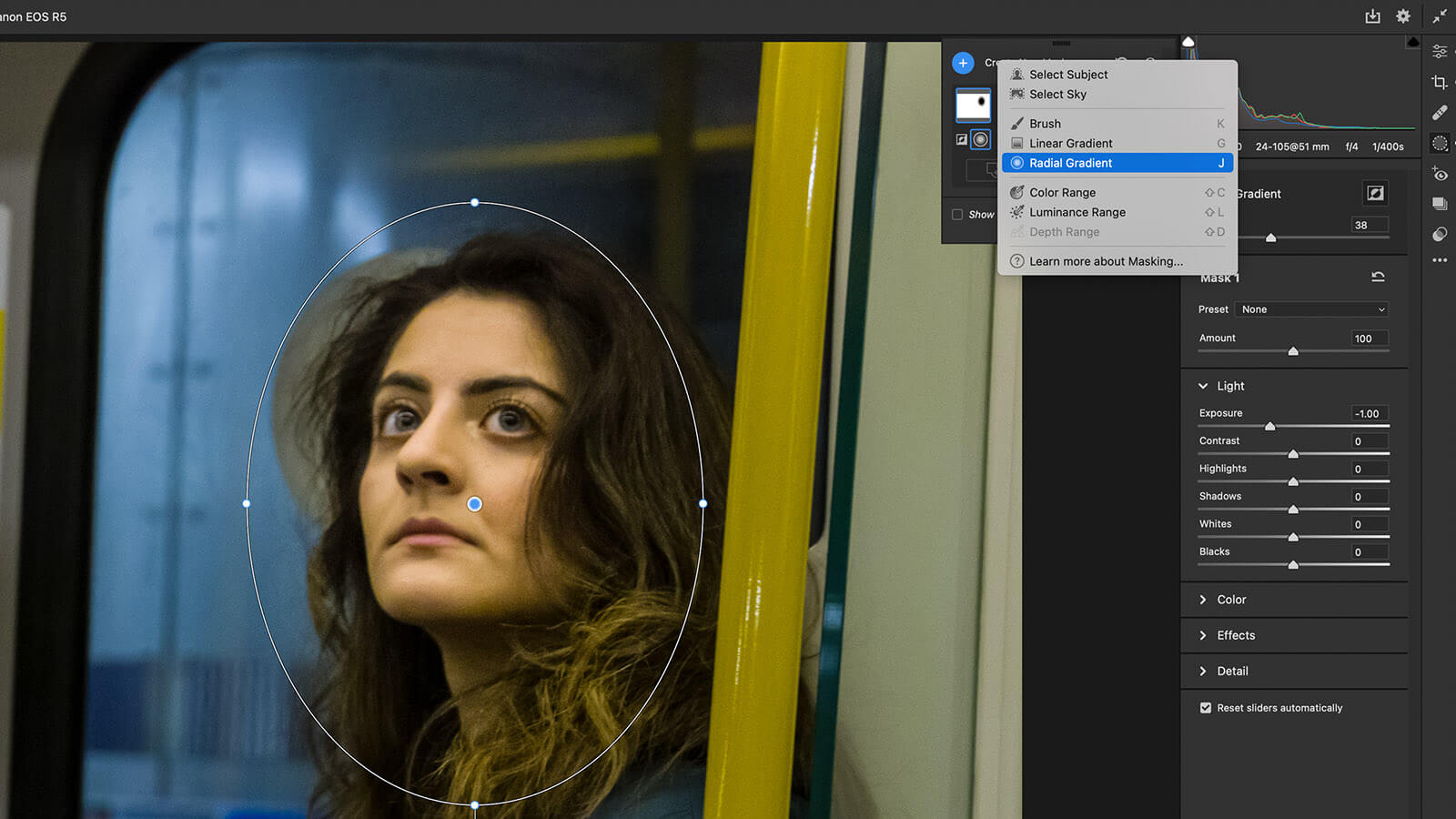Screen dimensions: 1456x819
Task: Pick Linear Gradient in the mask menu
Action: (1117, 144)
